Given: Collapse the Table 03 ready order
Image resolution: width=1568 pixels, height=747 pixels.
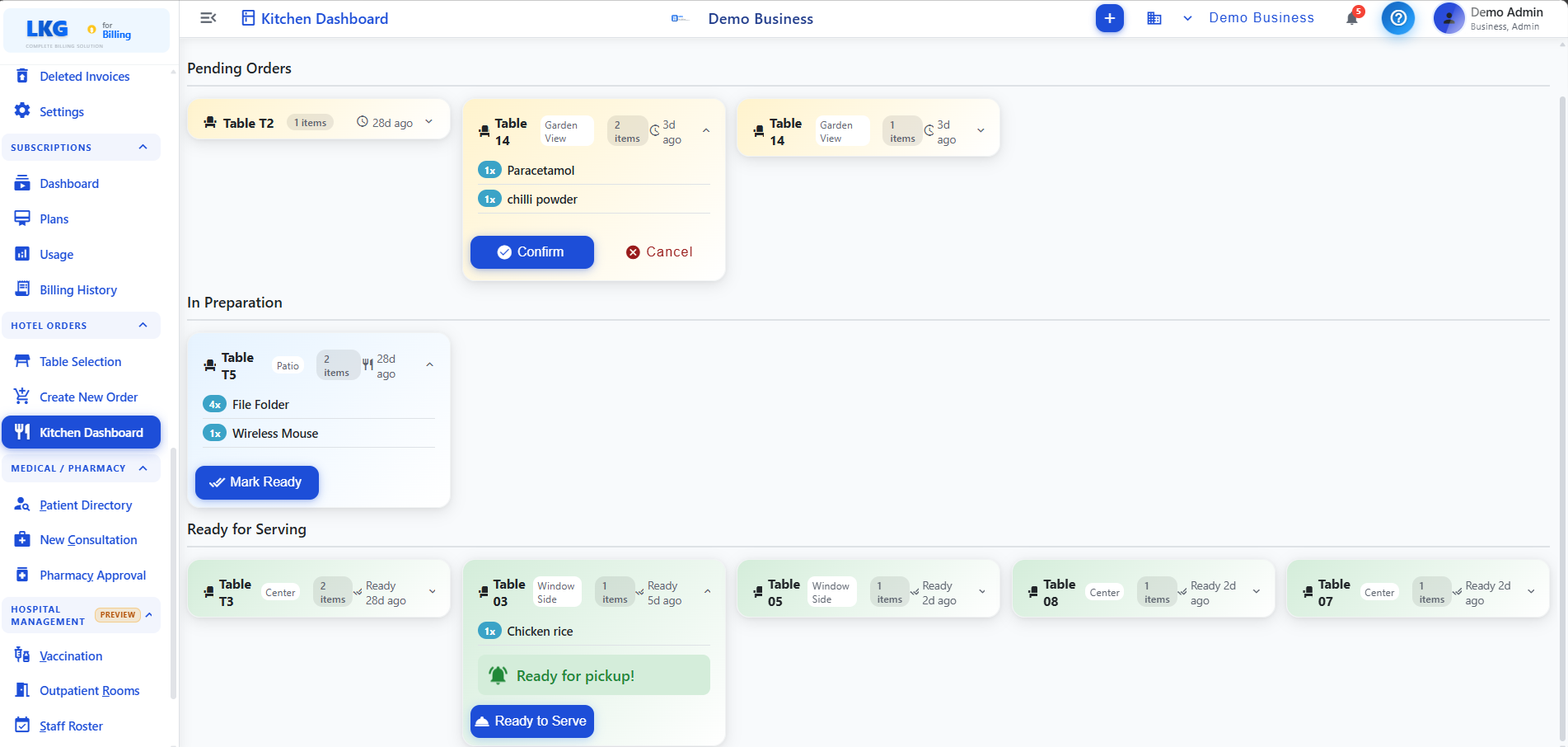Looking at the screenshot, I should click(707, 591).
